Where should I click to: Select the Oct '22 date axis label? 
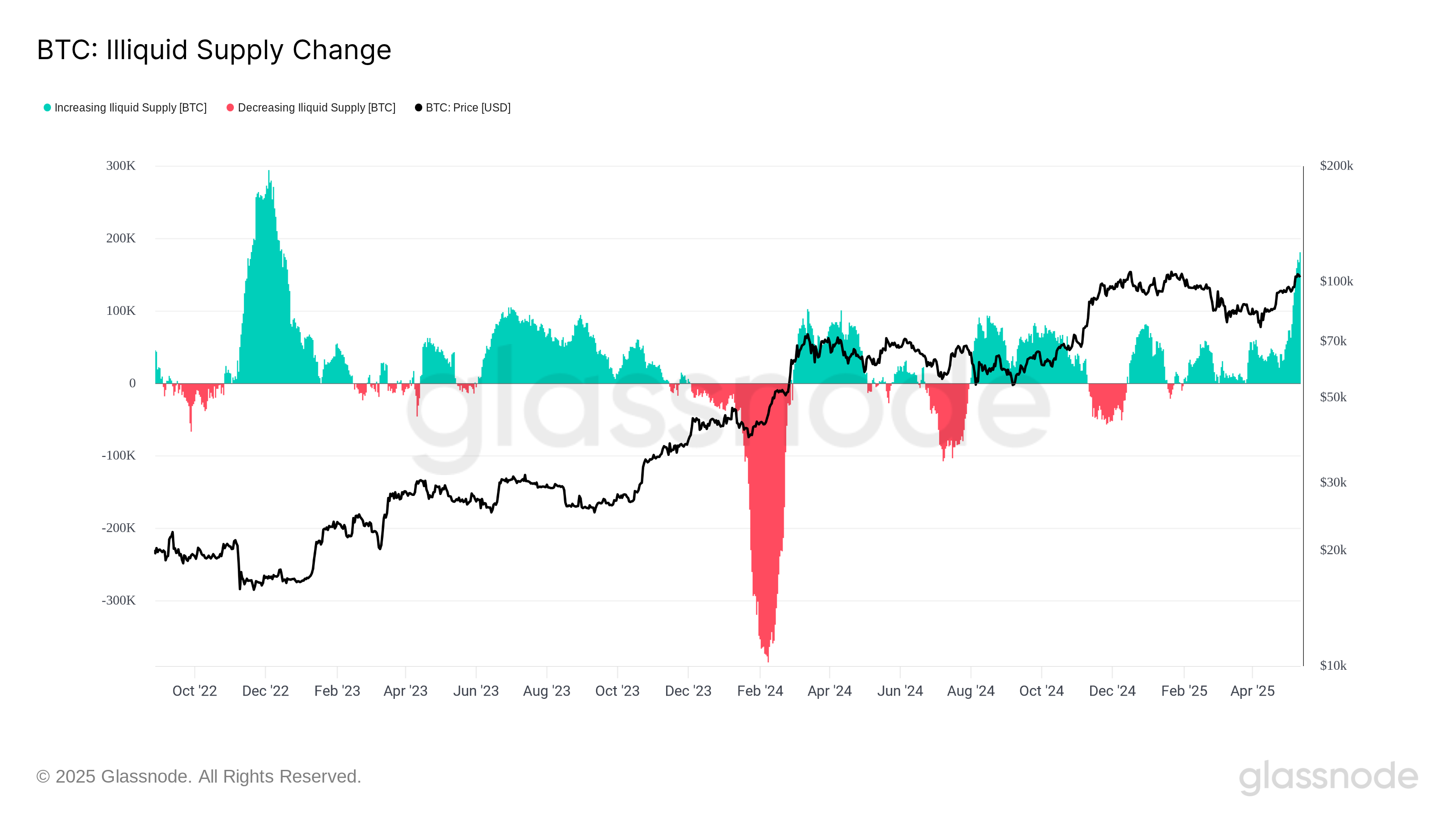pos(194,691)
